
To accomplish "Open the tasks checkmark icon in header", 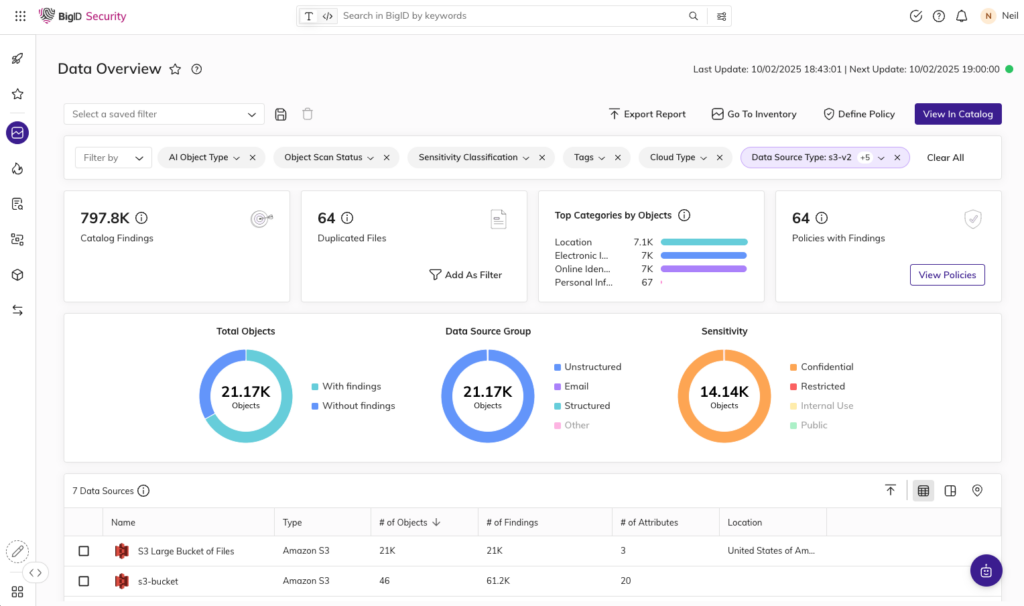I will coord(916,16).
